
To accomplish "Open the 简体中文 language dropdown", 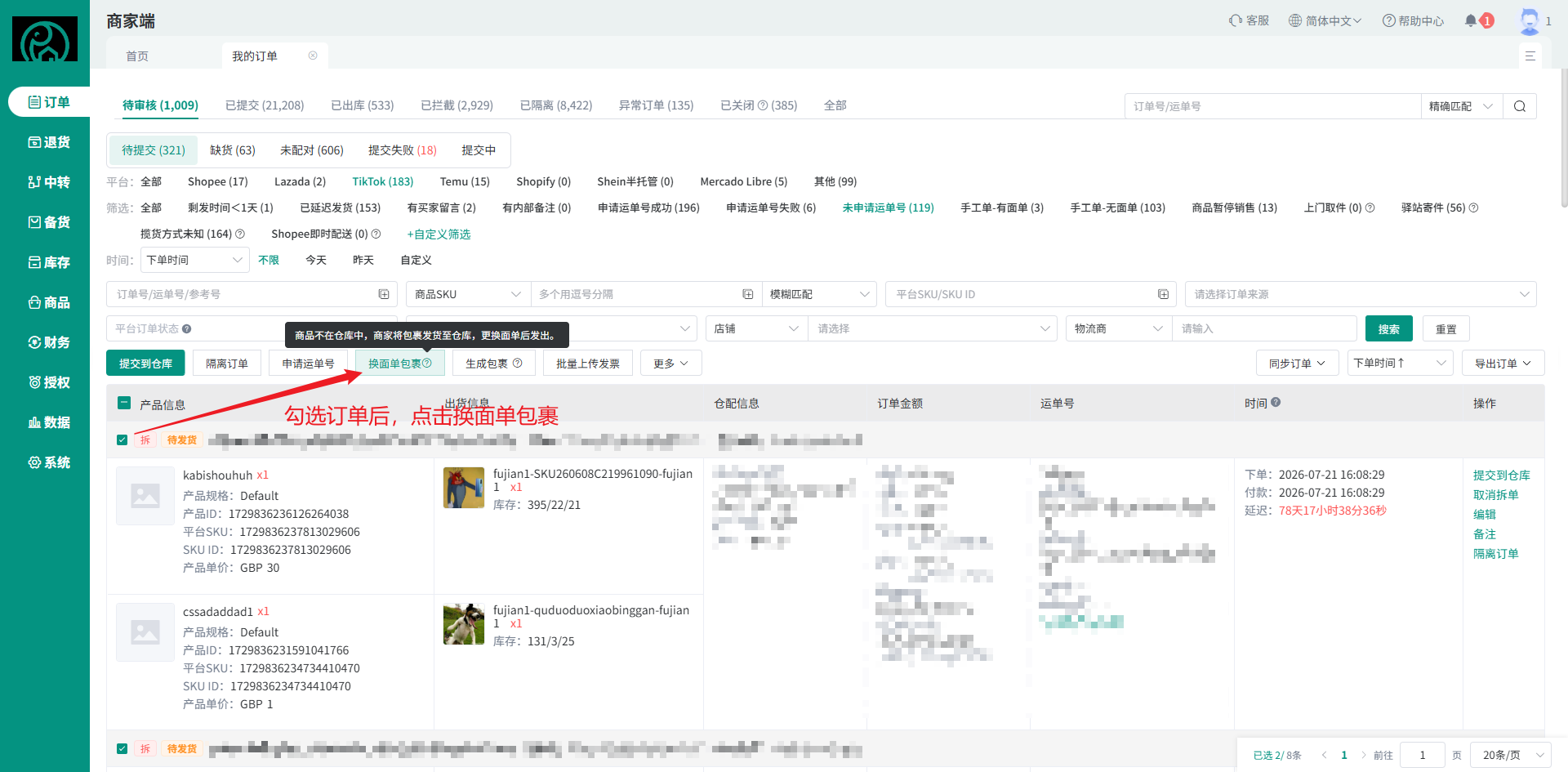I will 1325,20.
